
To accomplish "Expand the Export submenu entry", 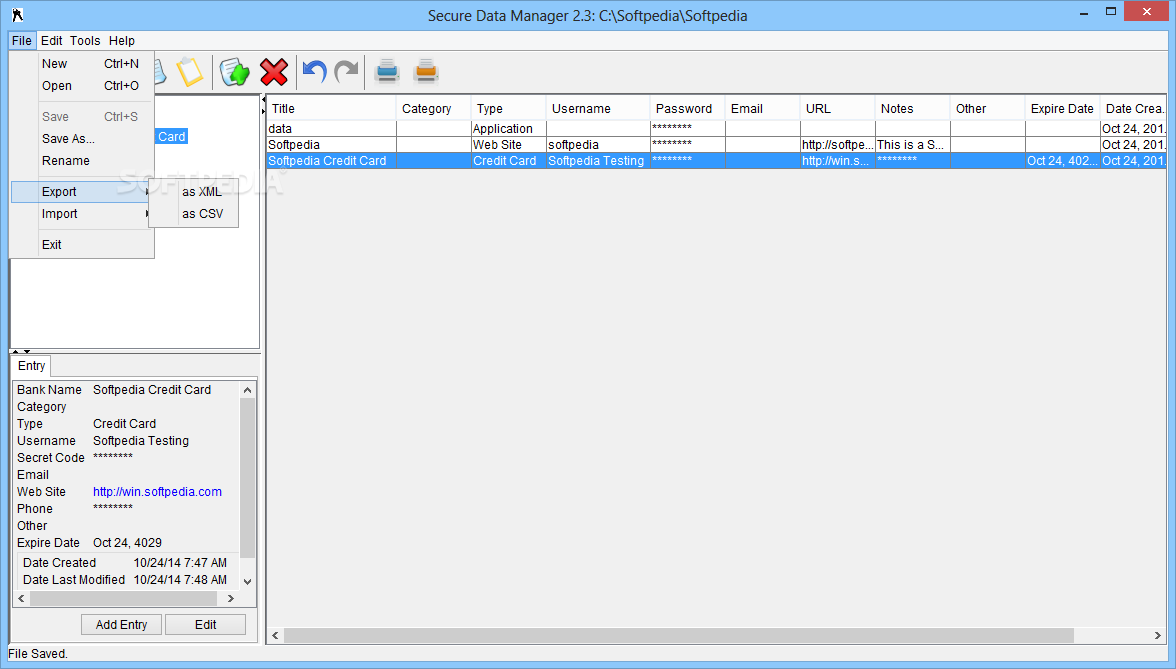I will pos(82,192).
